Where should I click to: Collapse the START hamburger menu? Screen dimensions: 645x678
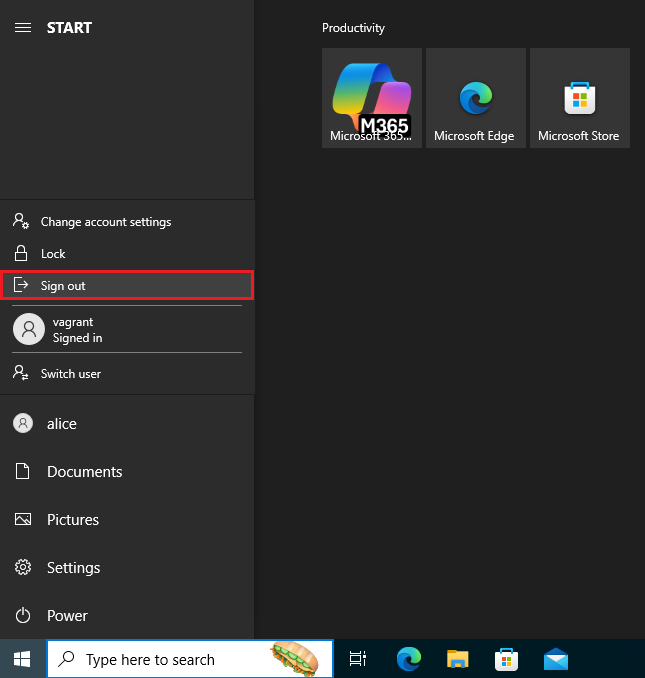[x=23, y=28]
